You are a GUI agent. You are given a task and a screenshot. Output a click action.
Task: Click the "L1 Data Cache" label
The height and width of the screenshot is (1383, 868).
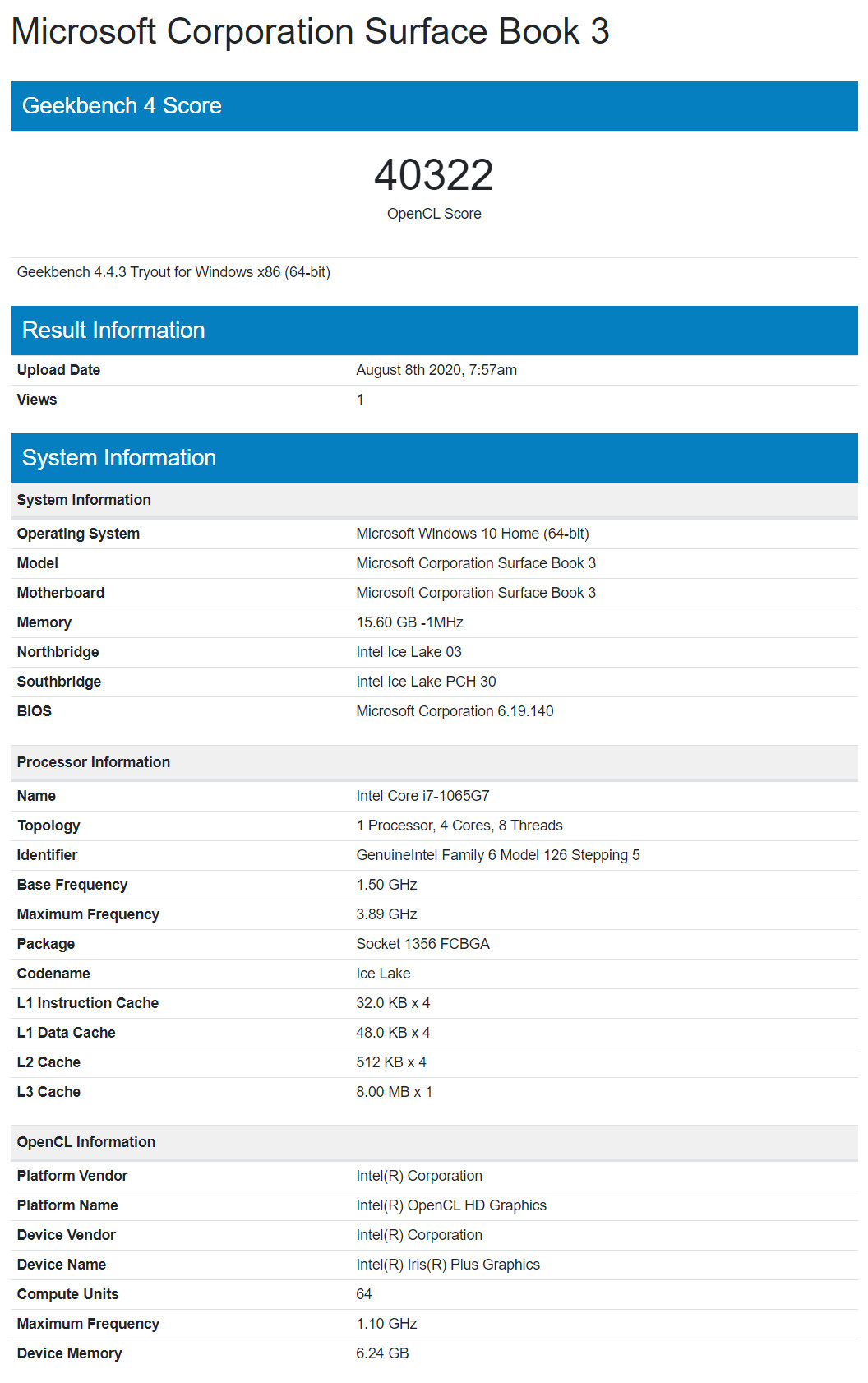click(x=67, y=1033)
